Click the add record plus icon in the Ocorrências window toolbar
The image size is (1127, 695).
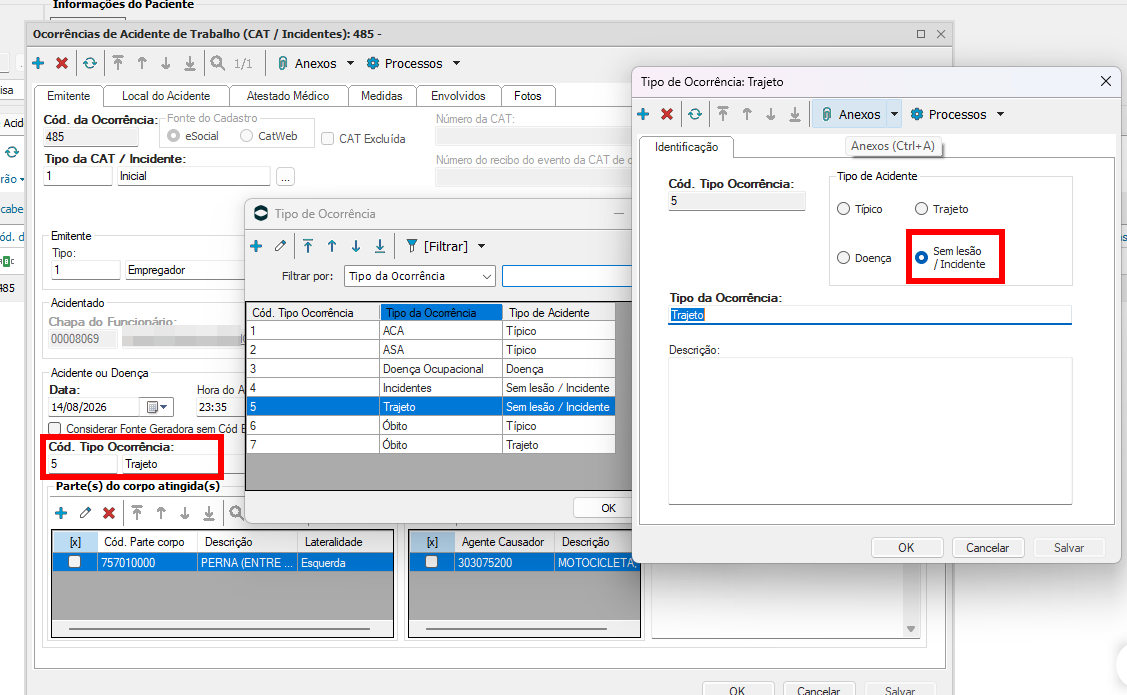pyautogui.click(x=38, y=63)
